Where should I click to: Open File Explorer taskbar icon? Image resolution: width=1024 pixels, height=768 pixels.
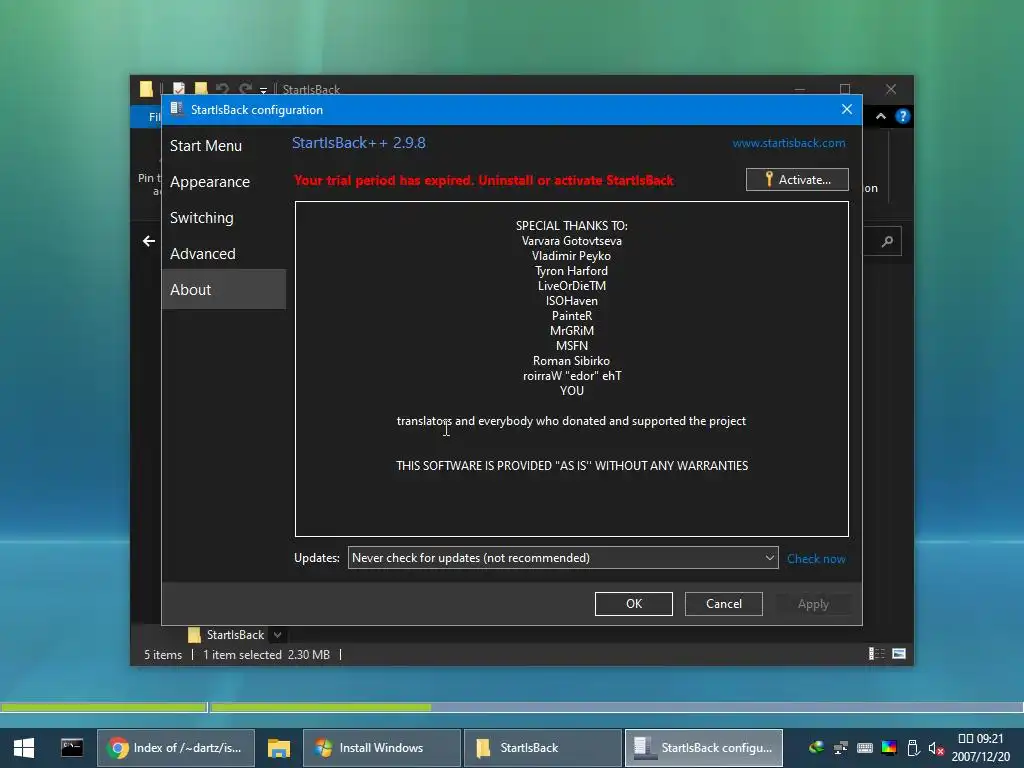[x=279, y=748]
